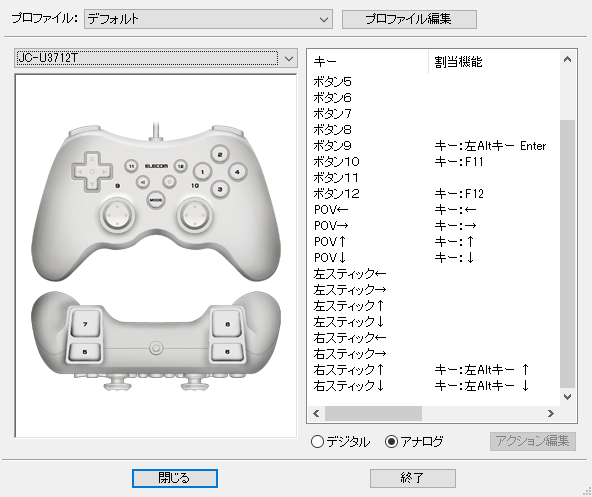Screen dimensions: 592x497
Task: Click the キー:← assignment cell
Action: 455,210
